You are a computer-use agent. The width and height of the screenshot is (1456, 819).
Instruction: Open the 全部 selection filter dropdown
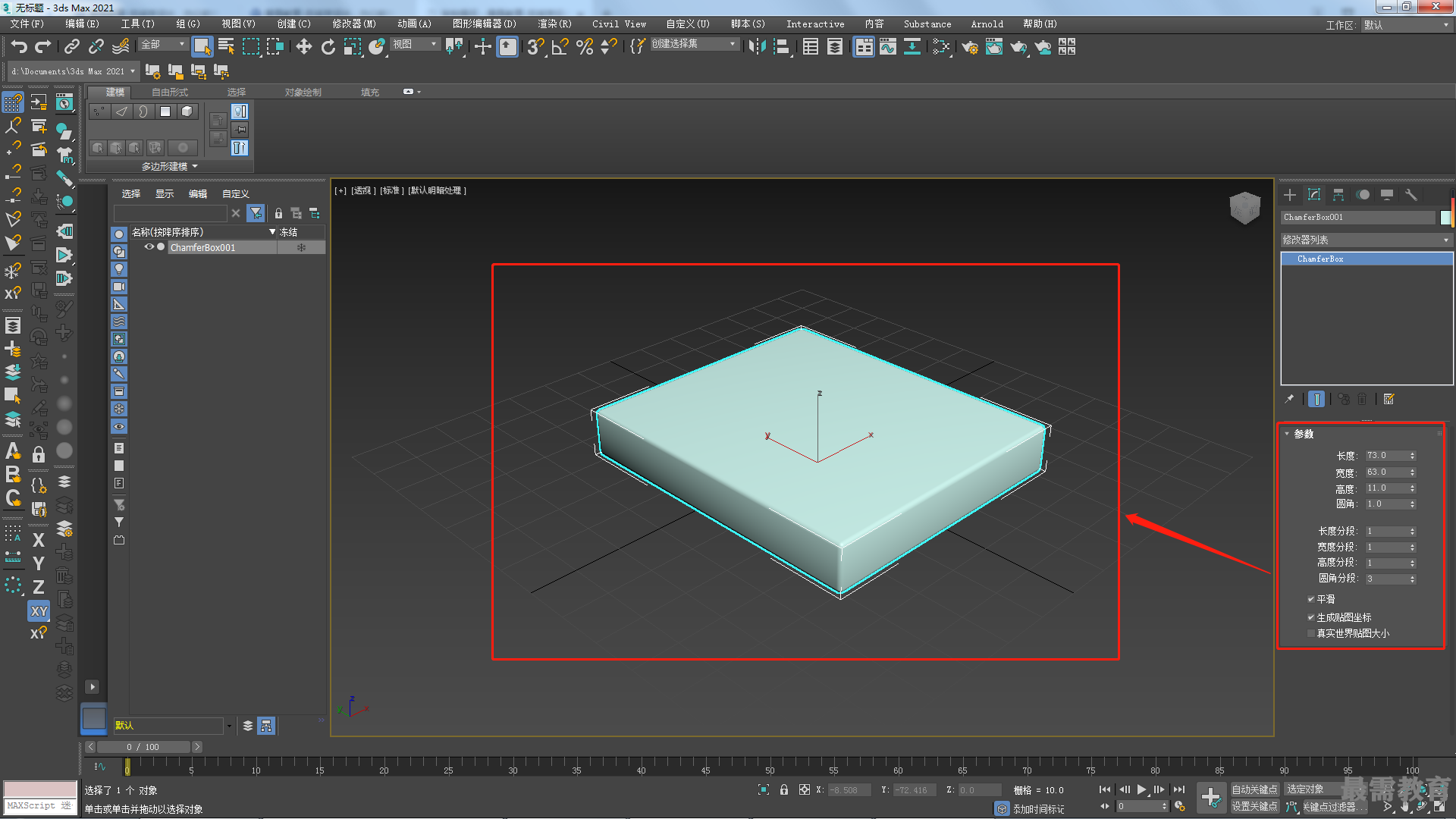point(163,45)
